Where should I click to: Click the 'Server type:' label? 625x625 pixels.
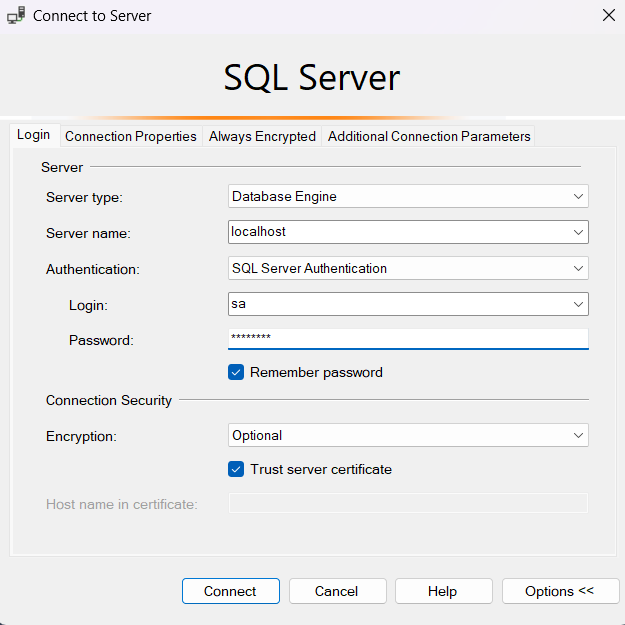point(85,197)
